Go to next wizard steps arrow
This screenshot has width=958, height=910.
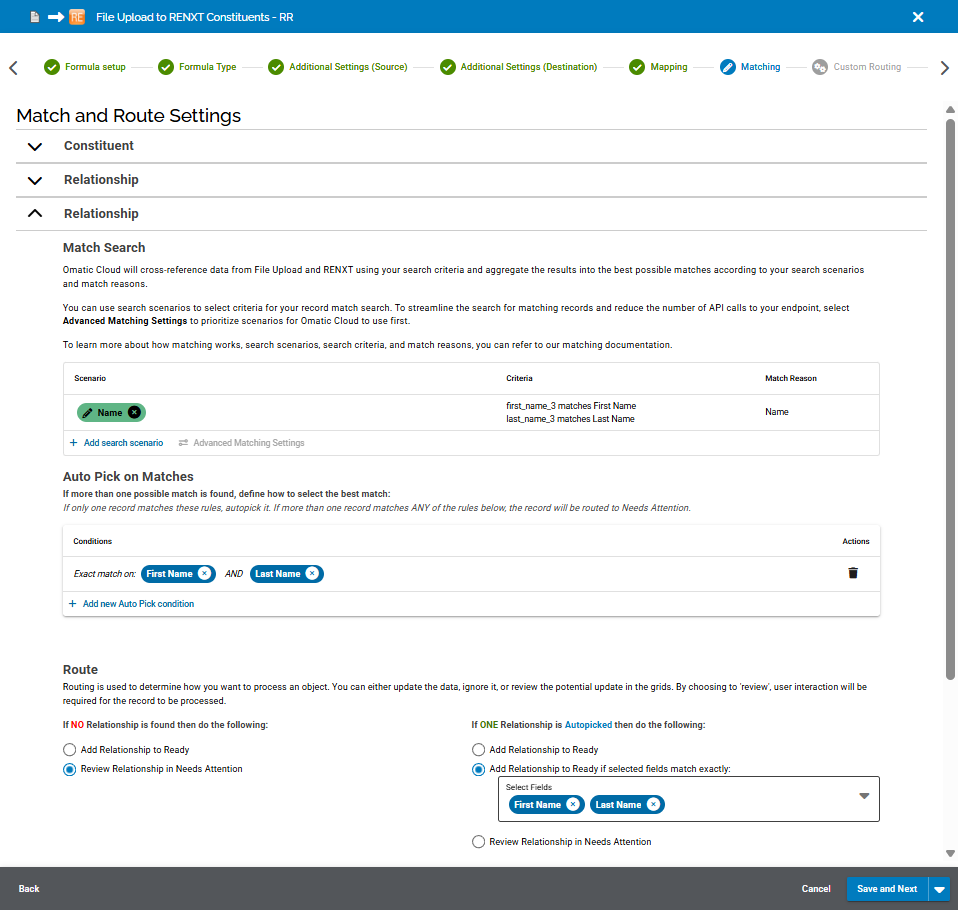945,67
